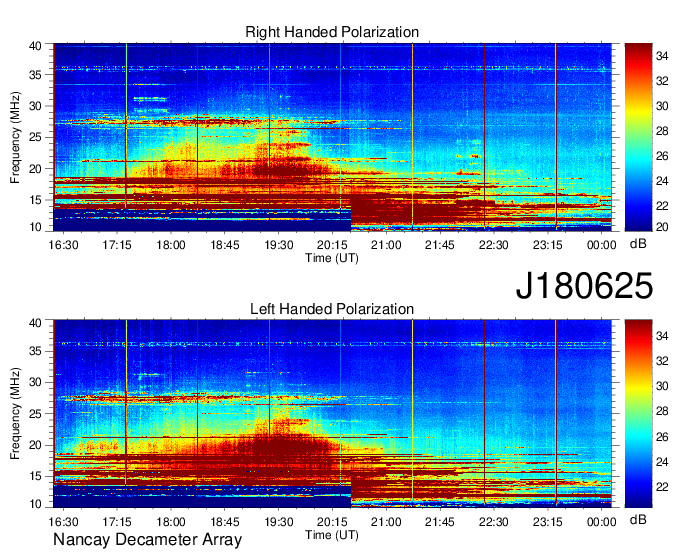Click 26 dB tick on Left Handed colorbar
680x552 pixels.
662,437
